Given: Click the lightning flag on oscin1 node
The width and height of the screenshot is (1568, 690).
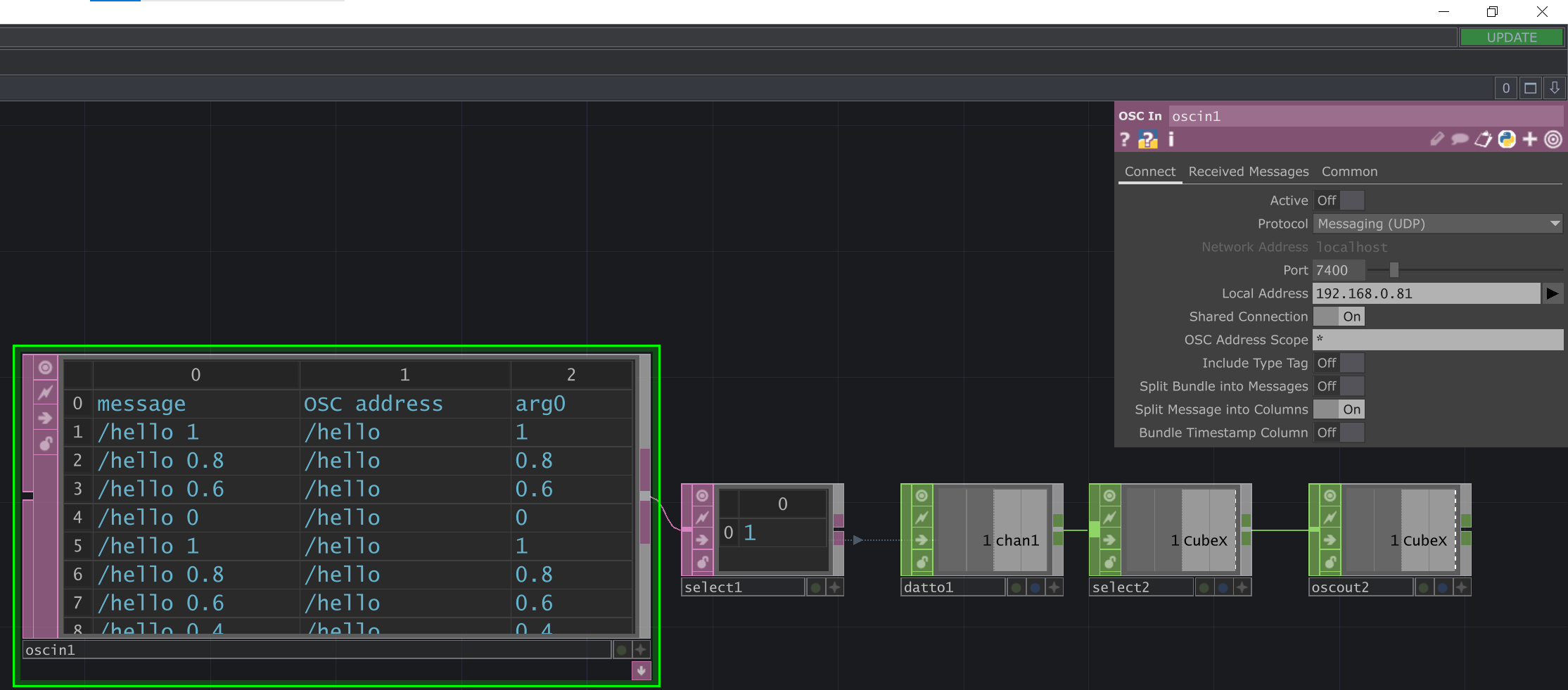Looking at the screenshot, I should click(x=45, y=392).
